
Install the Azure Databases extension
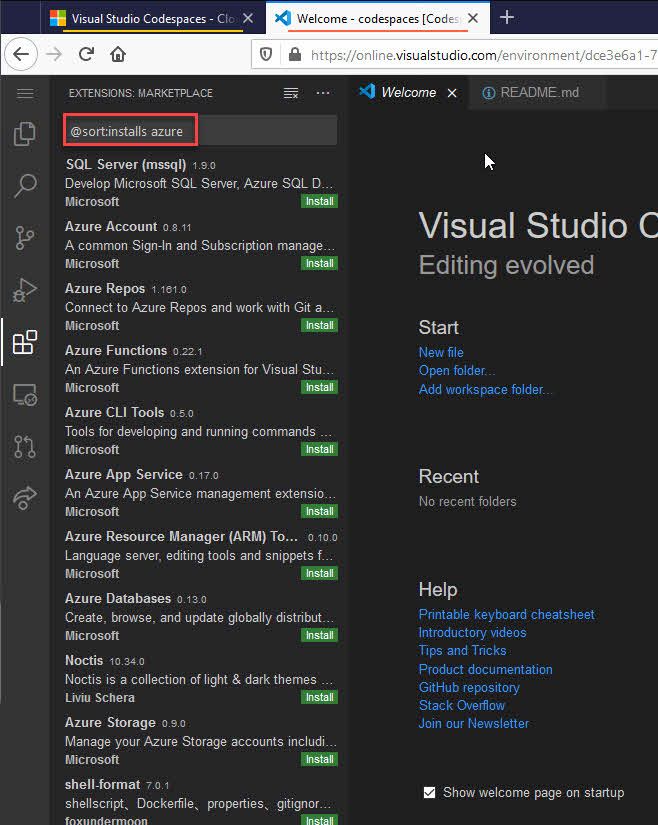(x=319, y=636)
